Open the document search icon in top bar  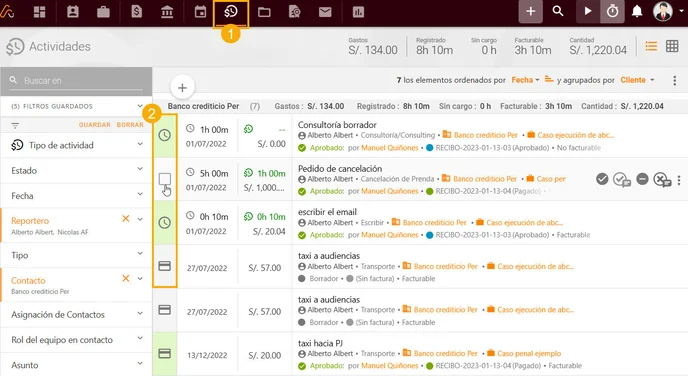pos(294,12)
